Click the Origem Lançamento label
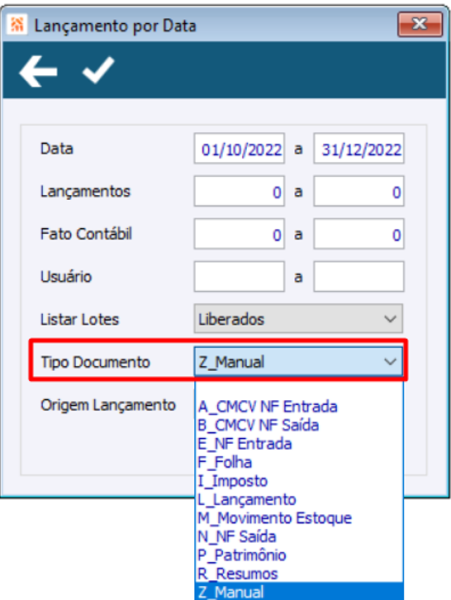Viewport: 451px width, 600px height. click(x=108, y=405)
